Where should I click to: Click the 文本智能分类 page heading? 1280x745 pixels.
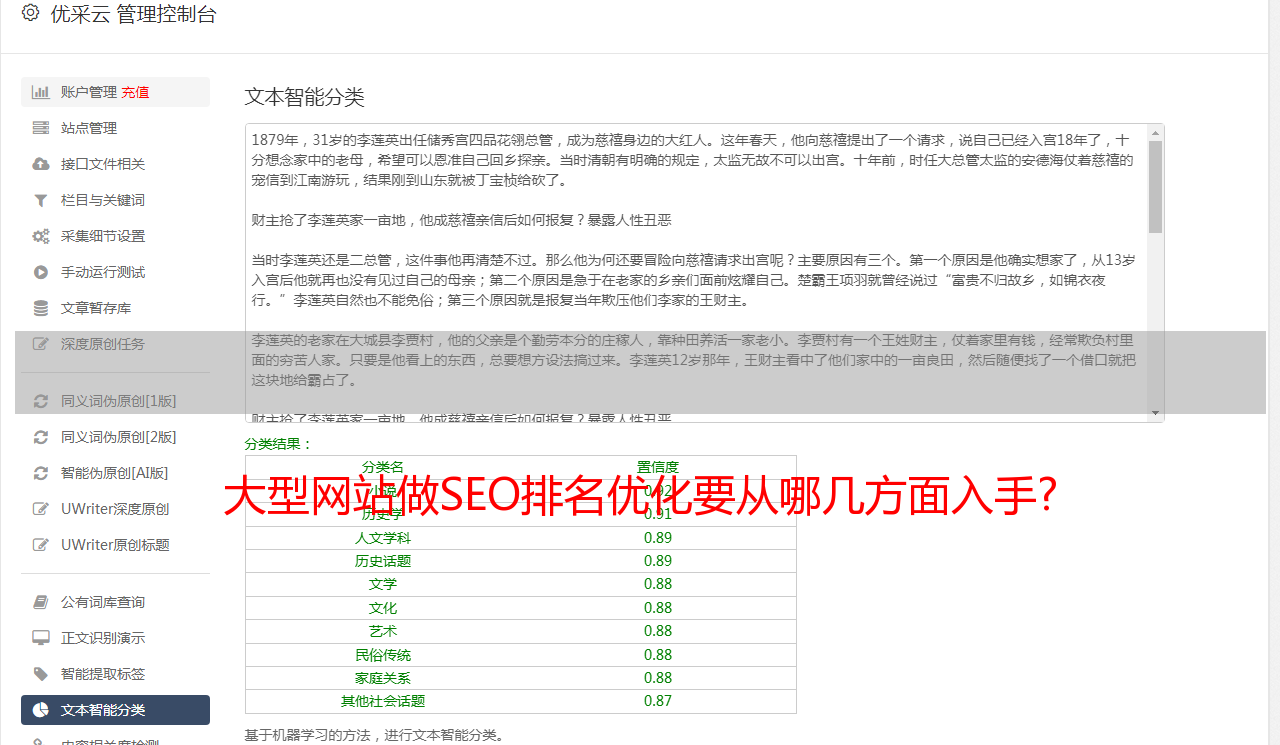pyautogui.click(x=304, y=97)
